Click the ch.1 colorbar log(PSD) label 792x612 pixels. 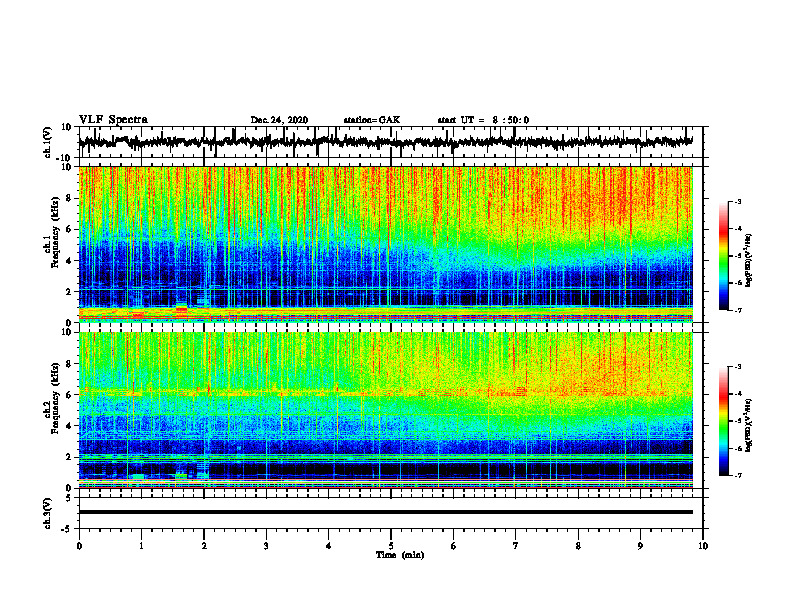[748, 260]
